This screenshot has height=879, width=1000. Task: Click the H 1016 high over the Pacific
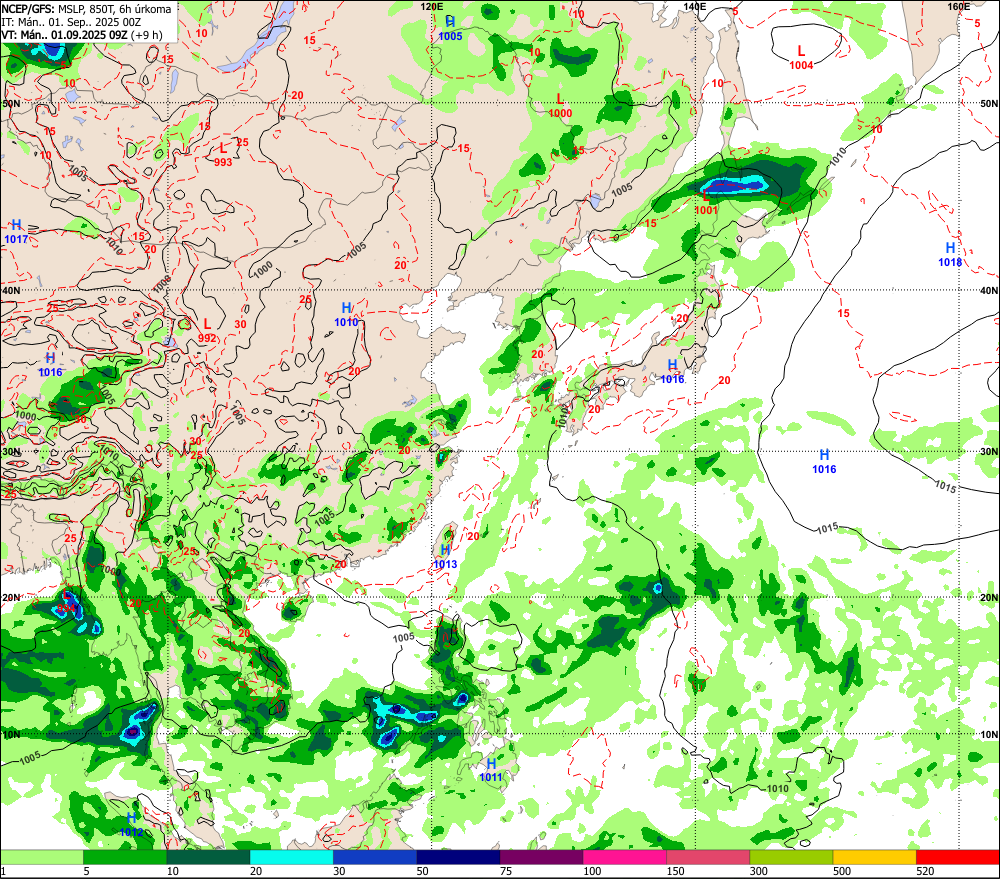[x=824, y=462]
